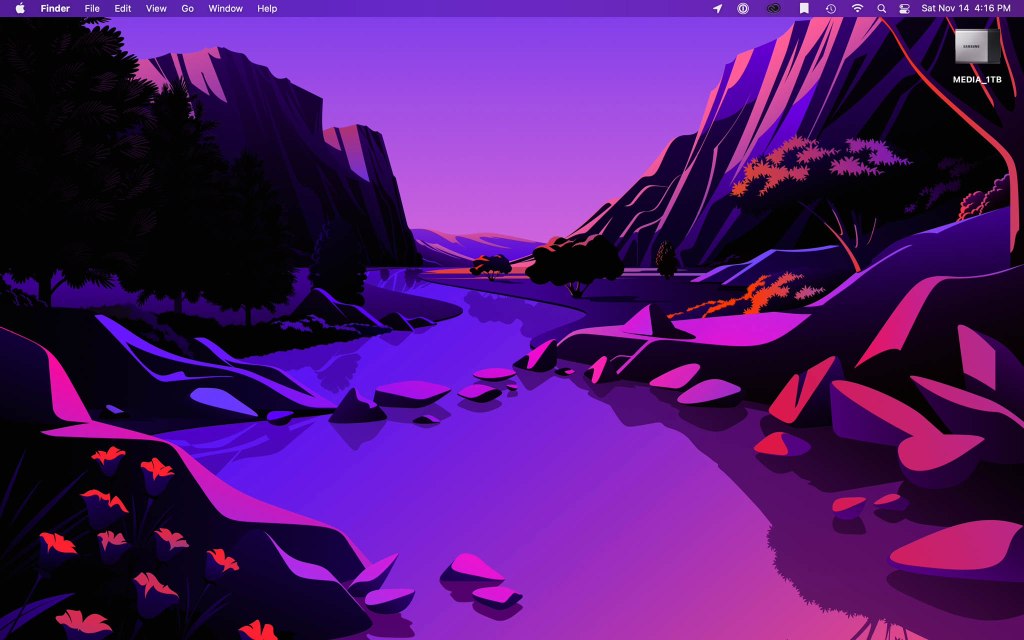1024x640 pixels.
Task: Open the Apple menu
Action: click(20, 8)
